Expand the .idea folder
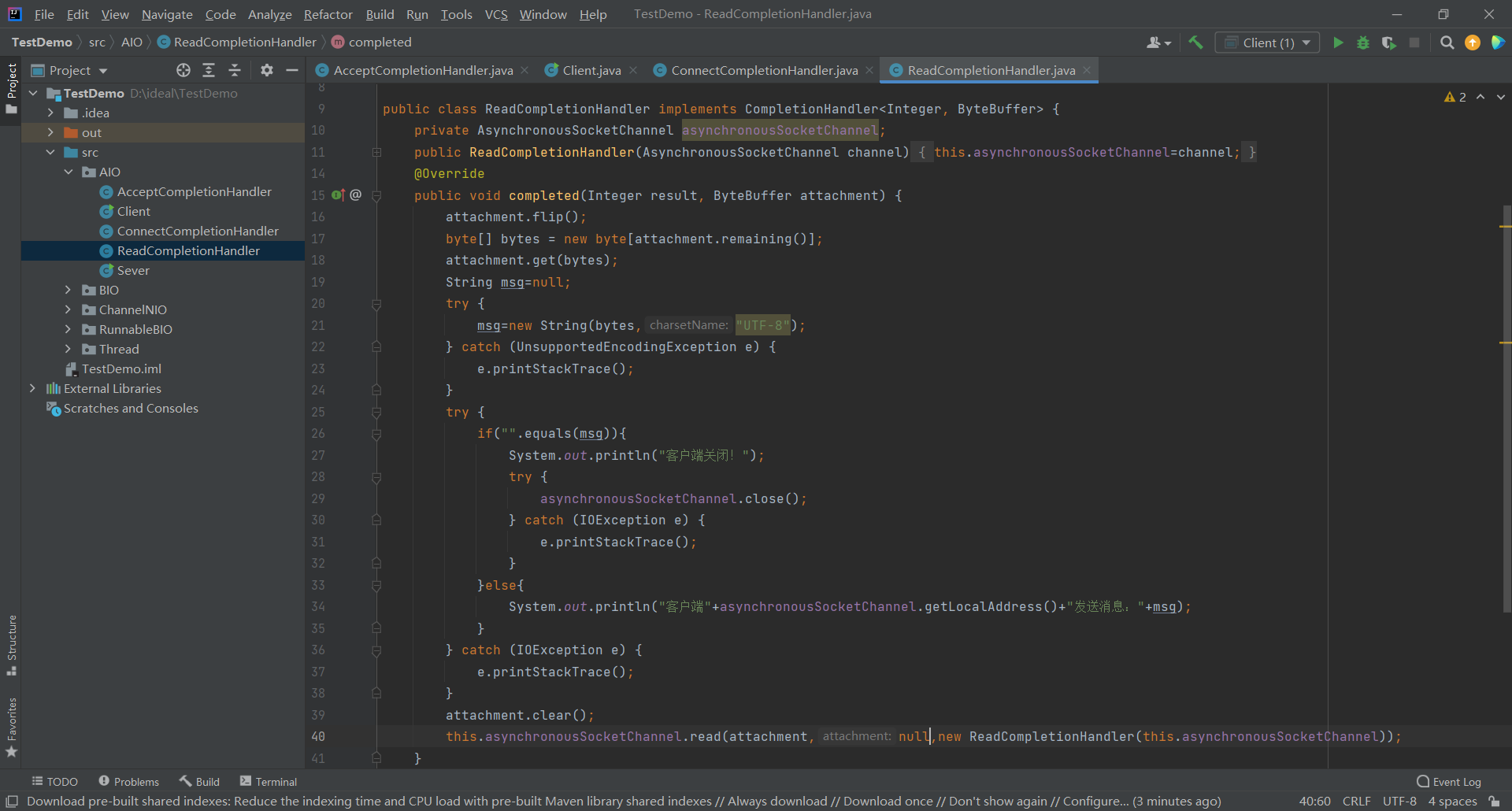Screen dimensions: 1512x811 (51, 113)
